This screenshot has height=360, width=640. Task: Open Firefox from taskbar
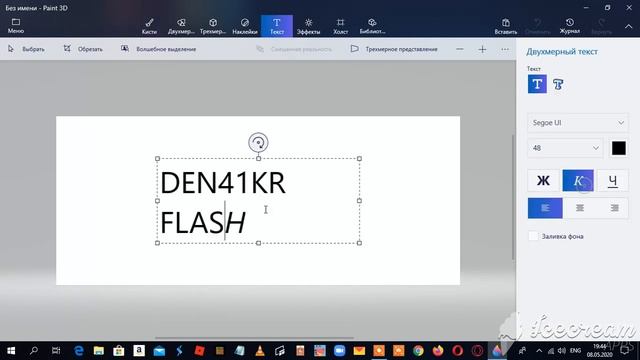coord(438,351)
